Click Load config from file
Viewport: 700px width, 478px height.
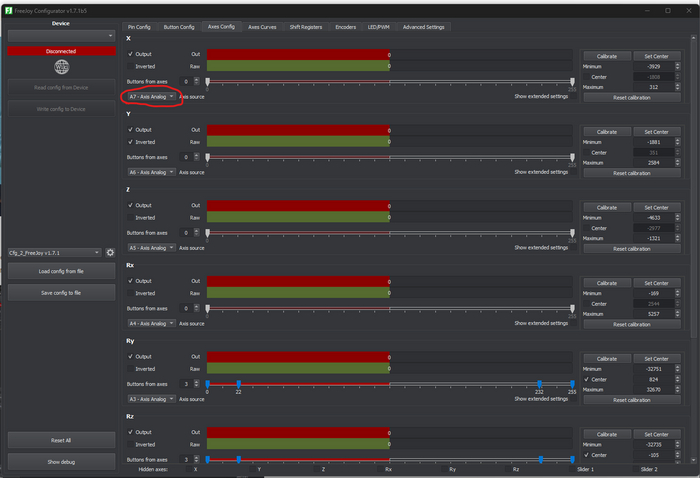(x=62, y=271)
